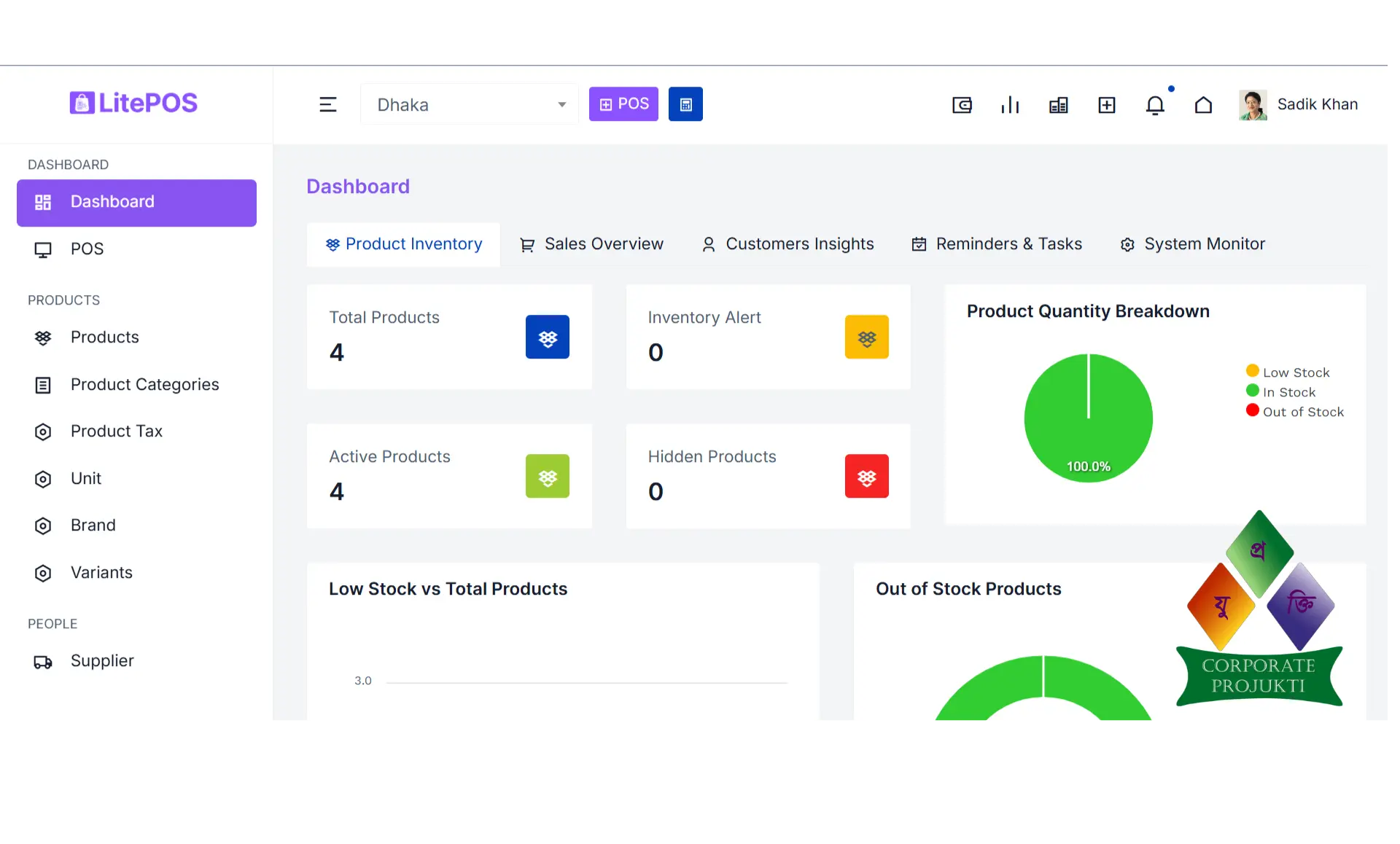The width and height of the screenshot is (1400, 844).
Task: Click the green pie chart segment
Action: click(1089, 418)
